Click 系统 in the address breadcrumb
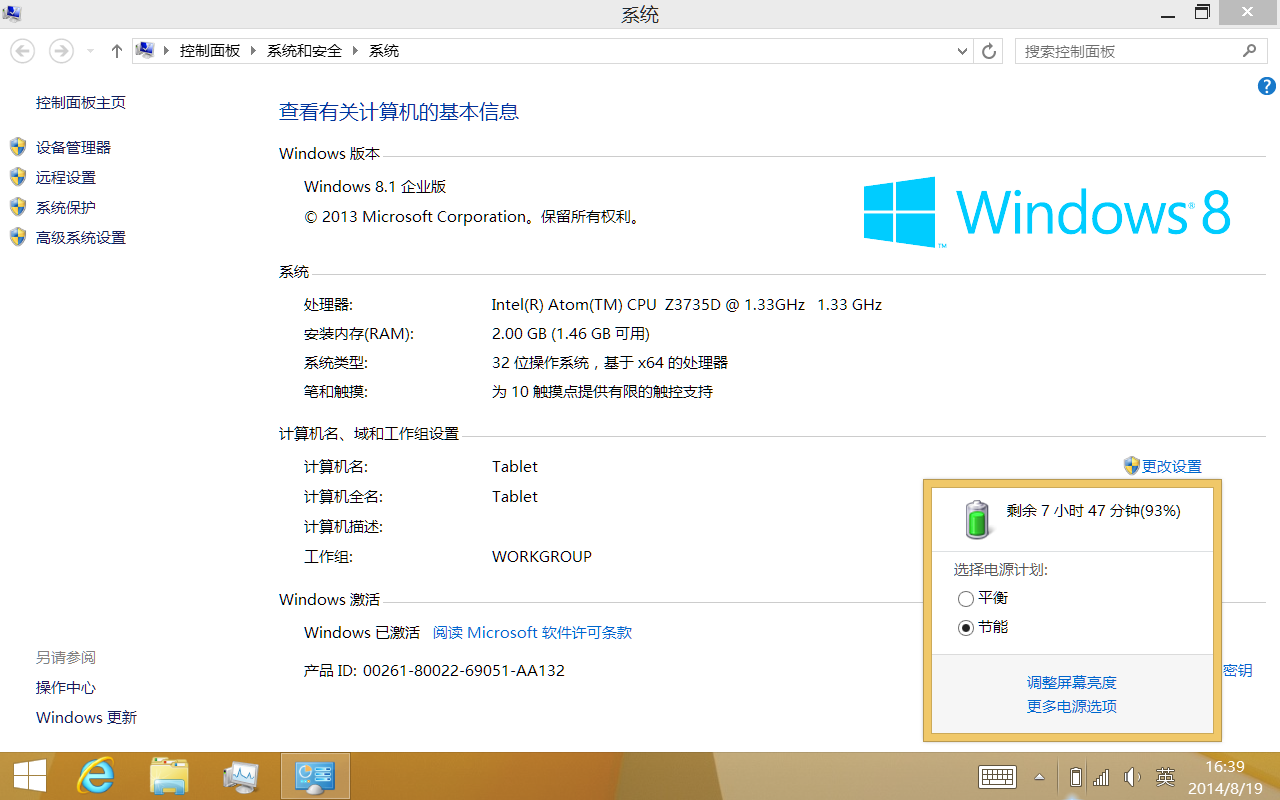 pos(384,51)
